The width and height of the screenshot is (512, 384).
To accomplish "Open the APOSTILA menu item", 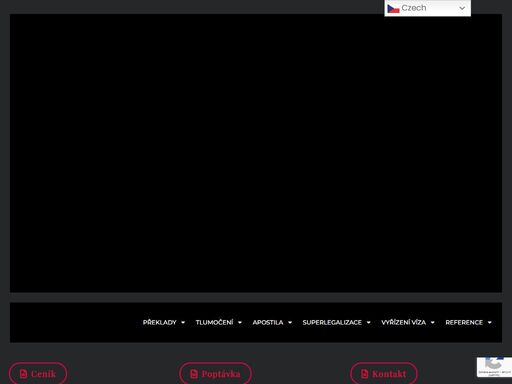I will [268, 322].
